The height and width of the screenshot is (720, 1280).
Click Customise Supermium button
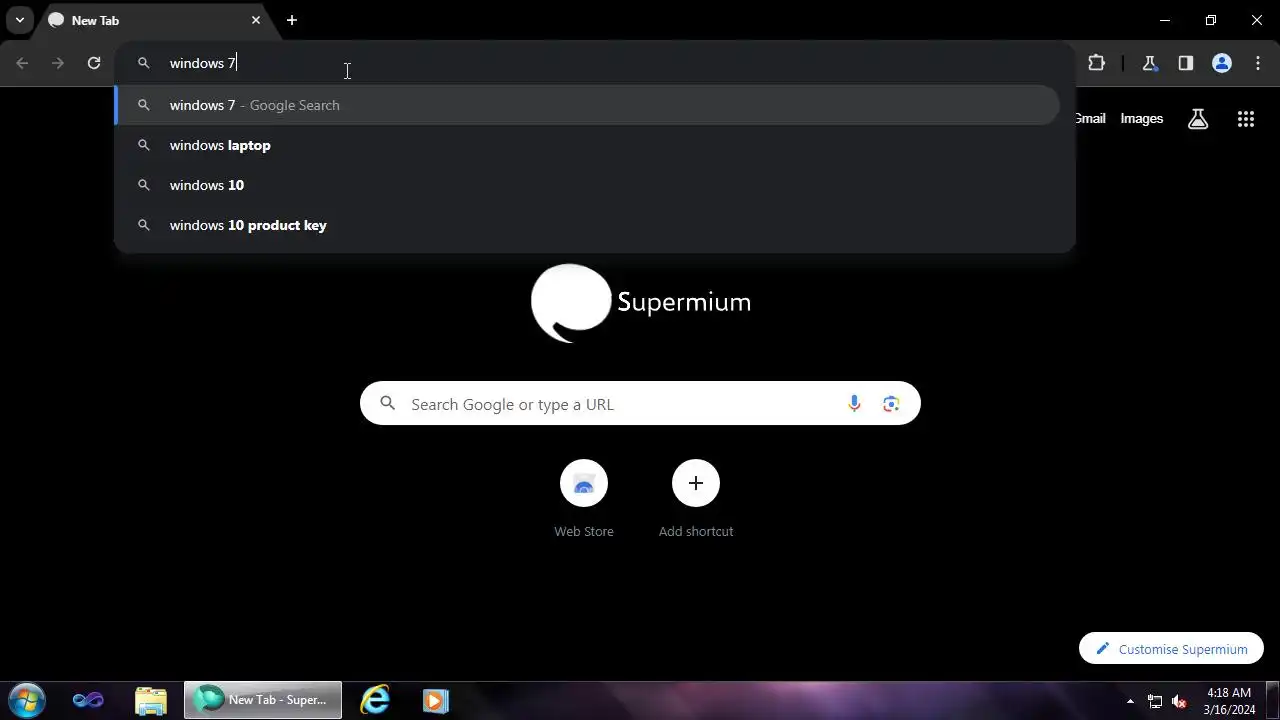(x=1171, y=649)
